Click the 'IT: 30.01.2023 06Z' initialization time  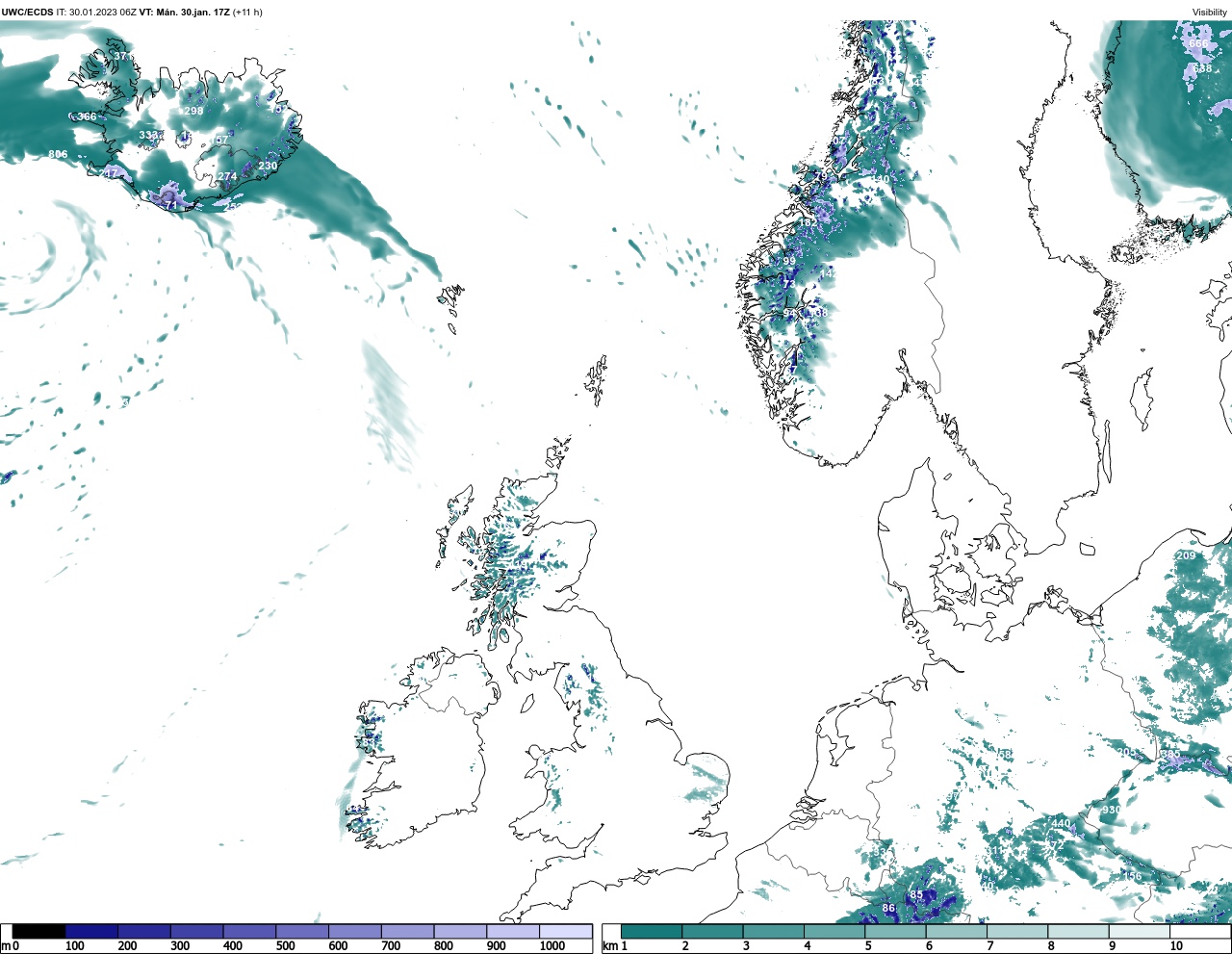pyautogui.click(x=96, y=13)
